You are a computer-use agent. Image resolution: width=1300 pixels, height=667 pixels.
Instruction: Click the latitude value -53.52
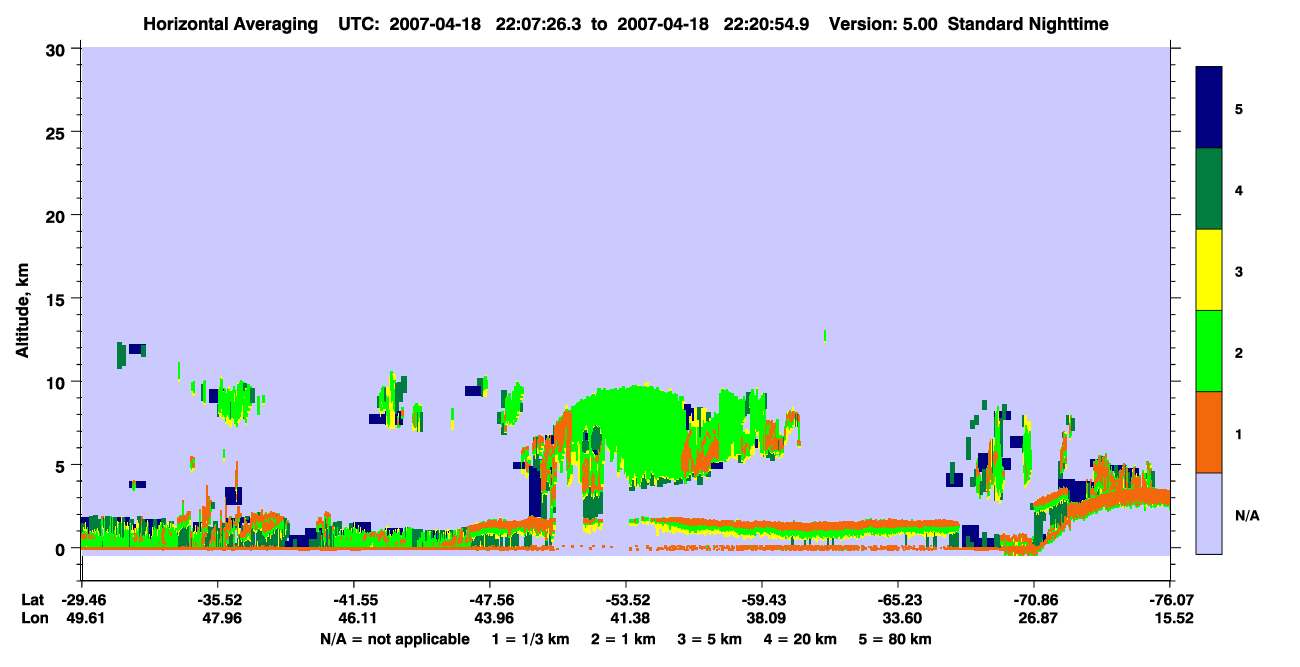(x=626, y=600)
